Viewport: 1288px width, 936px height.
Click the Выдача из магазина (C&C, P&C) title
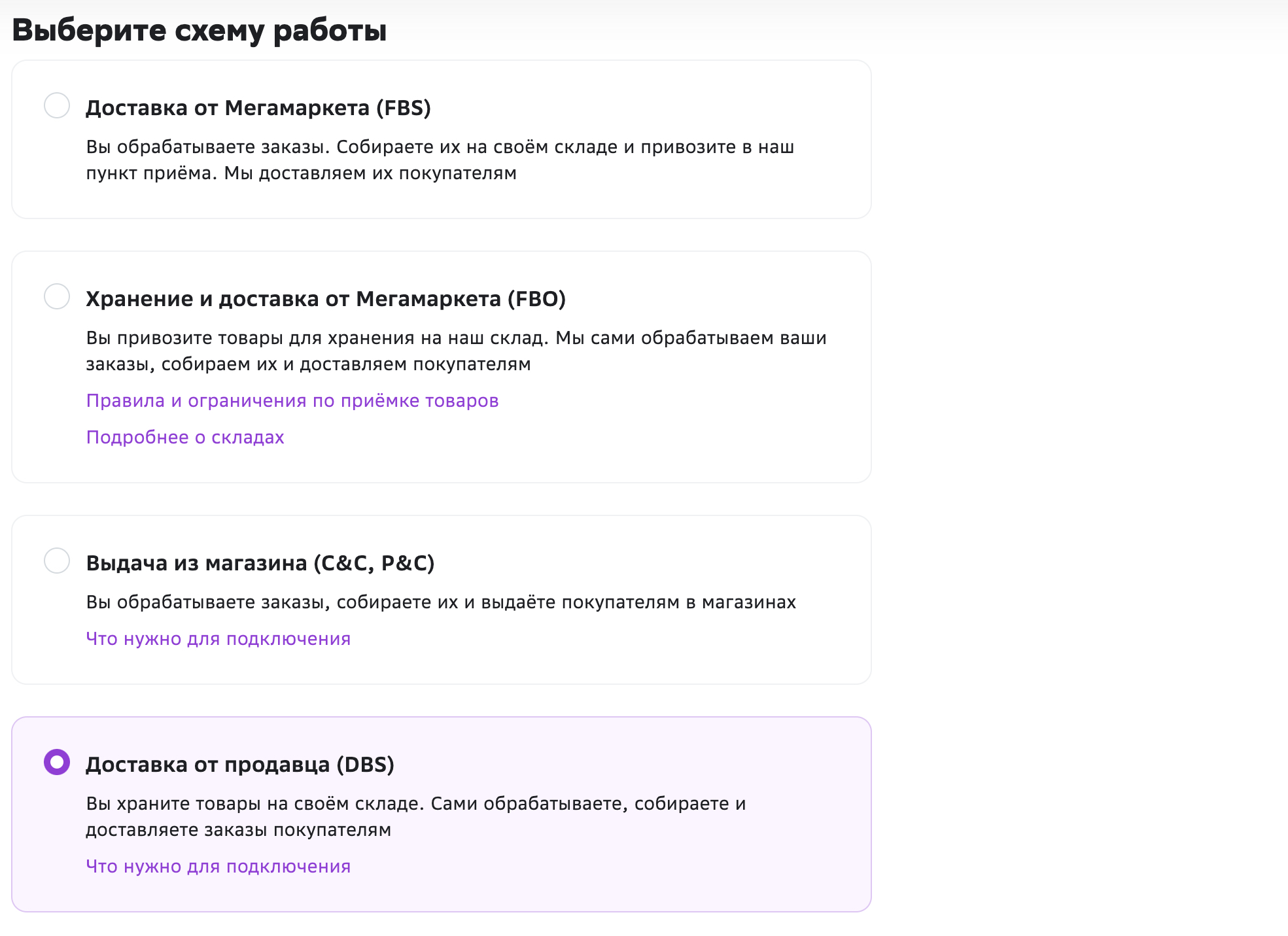260,563
